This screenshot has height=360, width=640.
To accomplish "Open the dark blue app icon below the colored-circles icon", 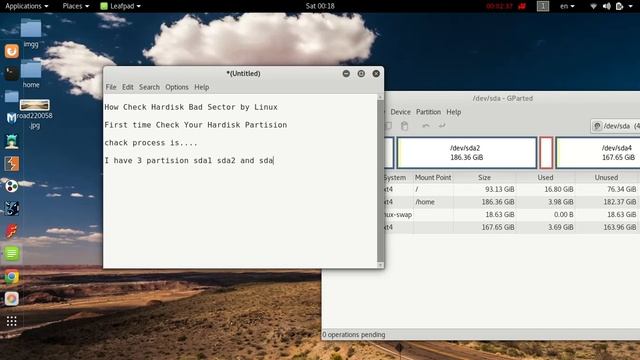I will [11, 209].
